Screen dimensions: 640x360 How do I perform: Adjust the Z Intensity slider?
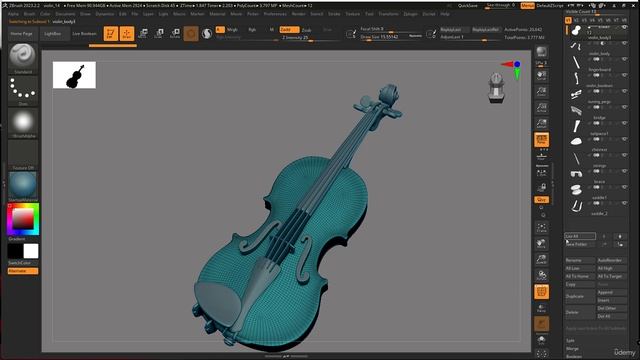click(309, 38)
